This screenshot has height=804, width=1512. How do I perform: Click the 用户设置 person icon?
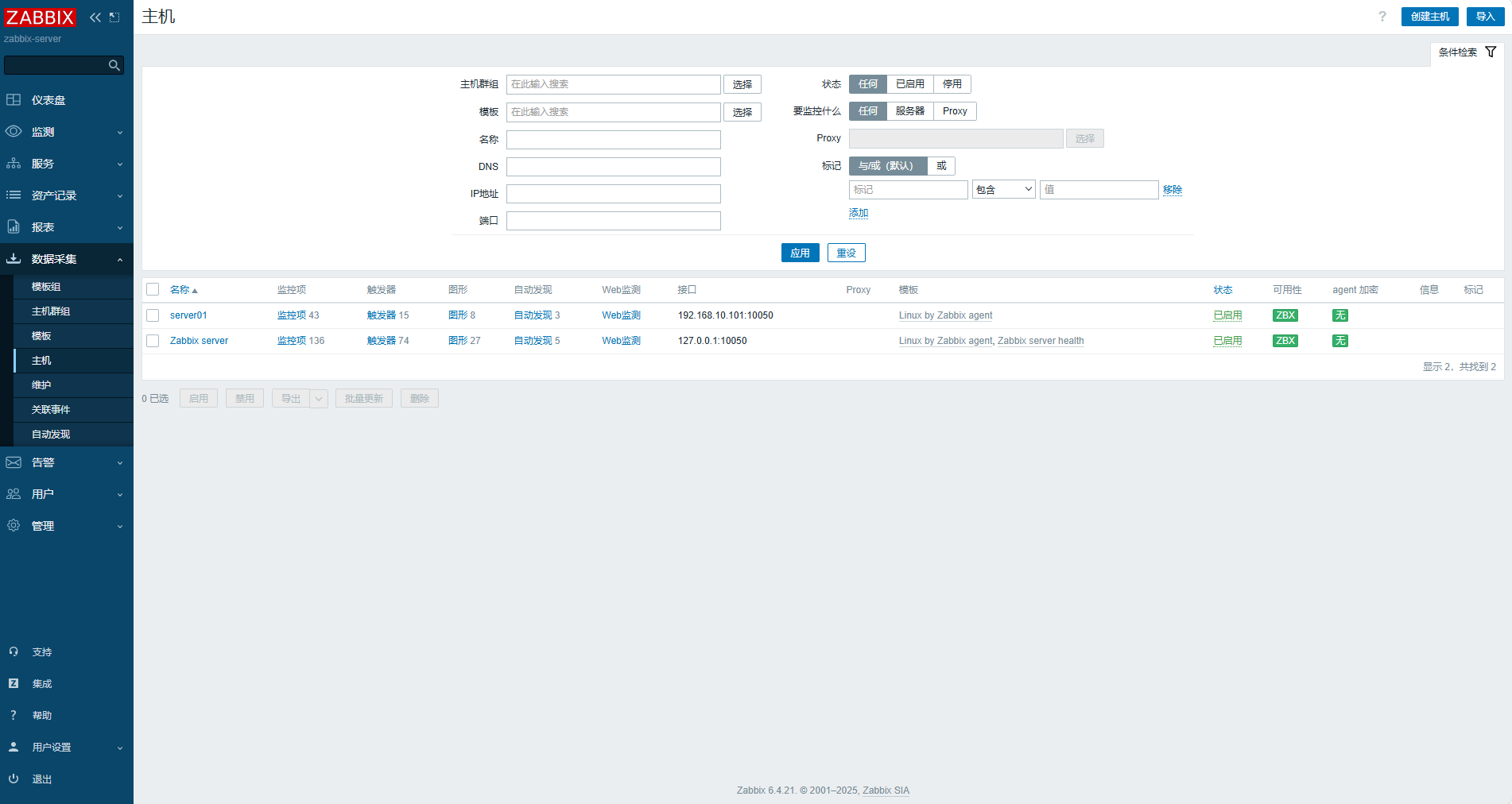click(14, 747)
